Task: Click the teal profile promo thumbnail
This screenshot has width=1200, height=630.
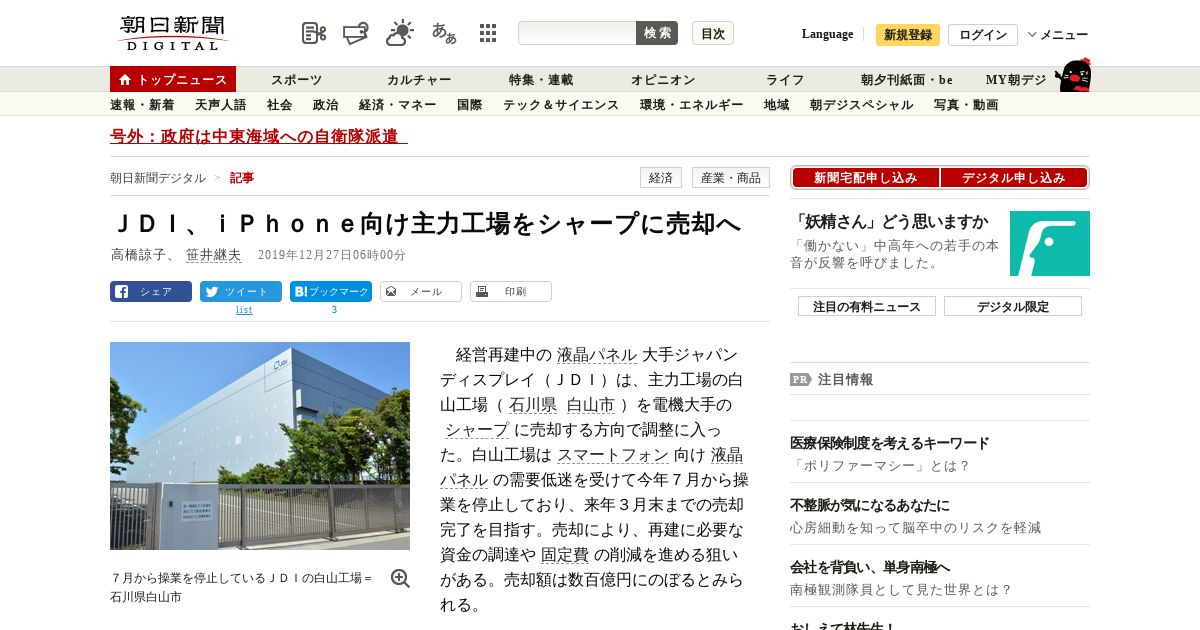Action: click(1050, 243)
